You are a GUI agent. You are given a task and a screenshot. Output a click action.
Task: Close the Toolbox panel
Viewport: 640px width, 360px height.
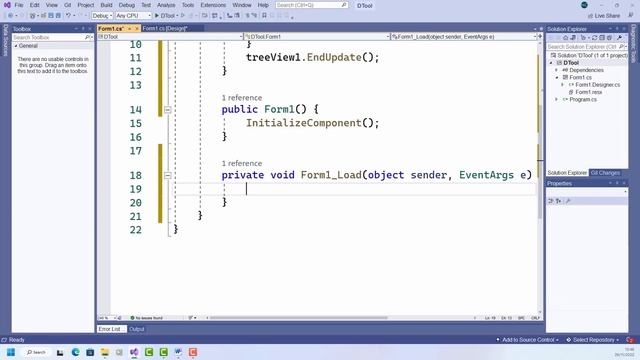(x=90, y=29)
